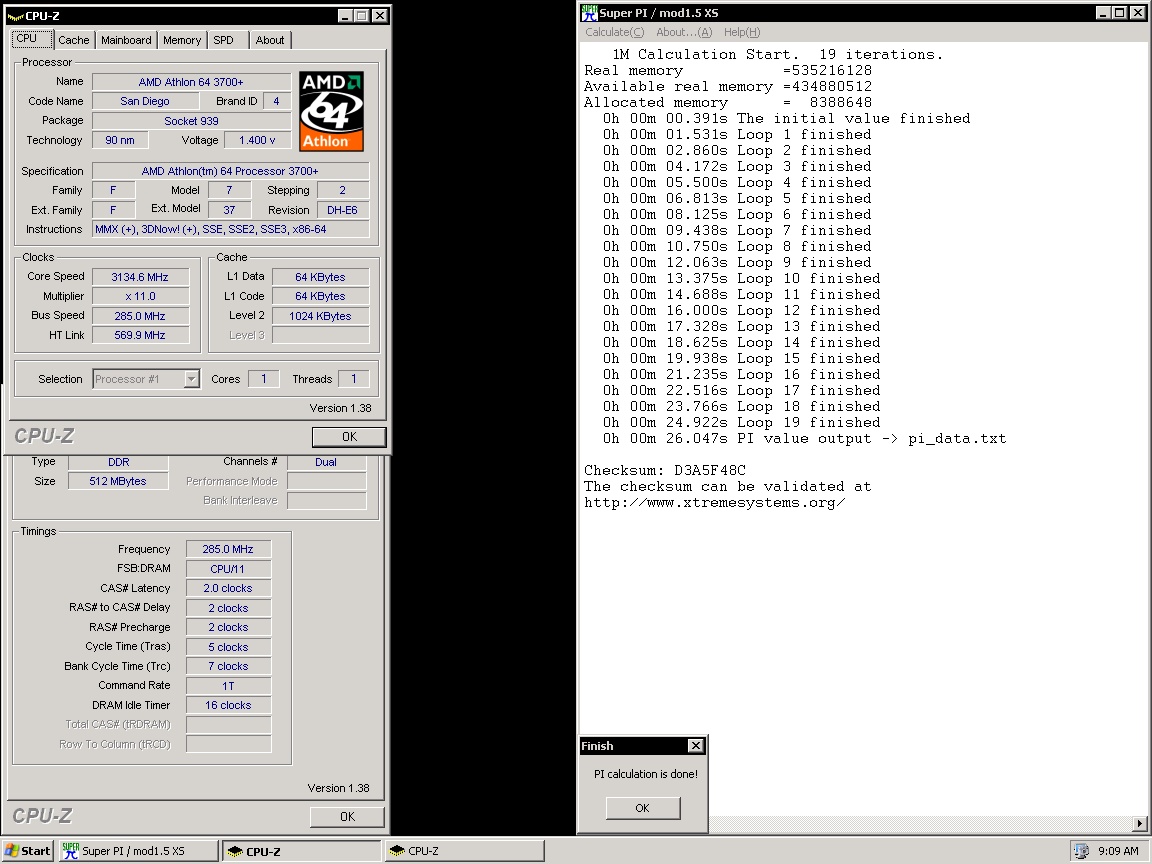The height and width of the screenshot is (864, 1152).
Task: Switch to second CPU-Z taskbar button
Action: [x=464, y=851]
